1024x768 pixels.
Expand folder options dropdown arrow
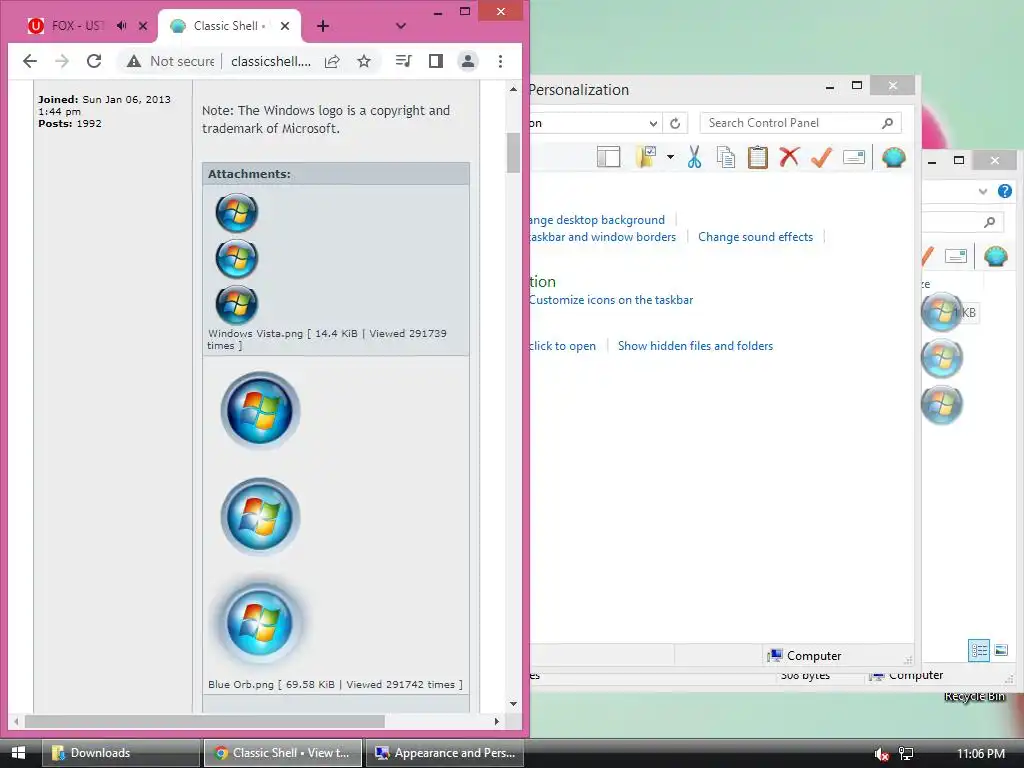(x=670, y=157)
